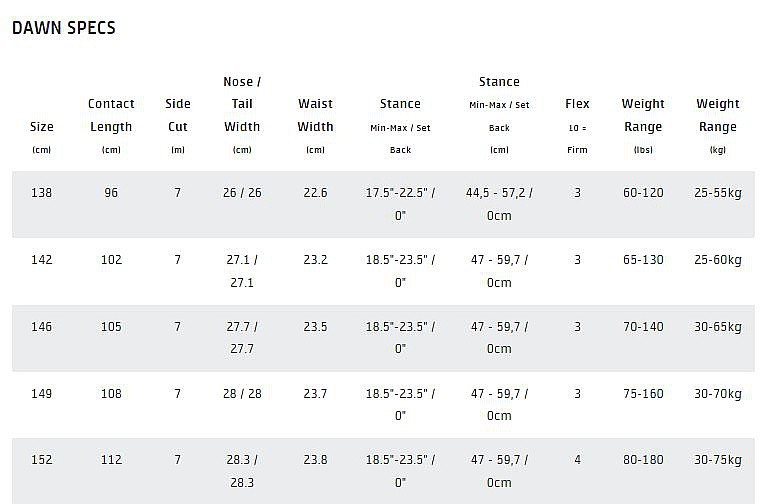Select the 138 size cell
The image size is (764, 504).
42,193
